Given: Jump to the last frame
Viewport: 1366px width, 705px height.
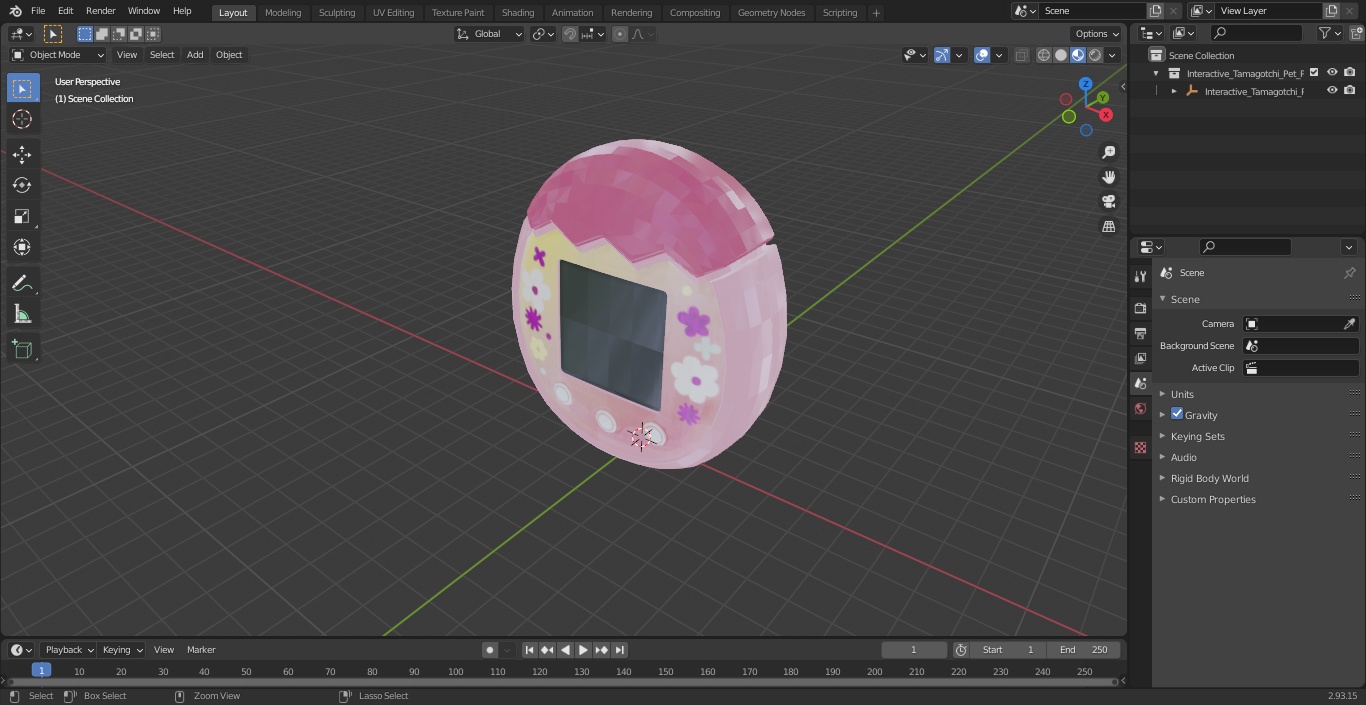Looking at the screenshot, I should click(x=620, y=650).
